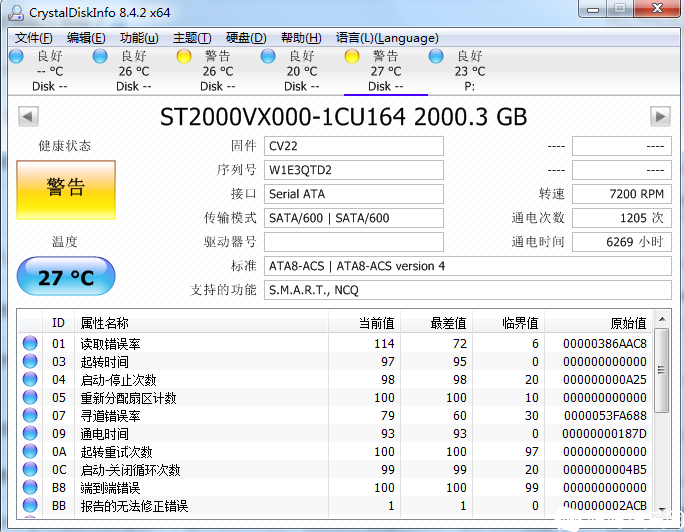
Task: Click status orb for 报告的无法修正错误 row
Action: [30, 505]
